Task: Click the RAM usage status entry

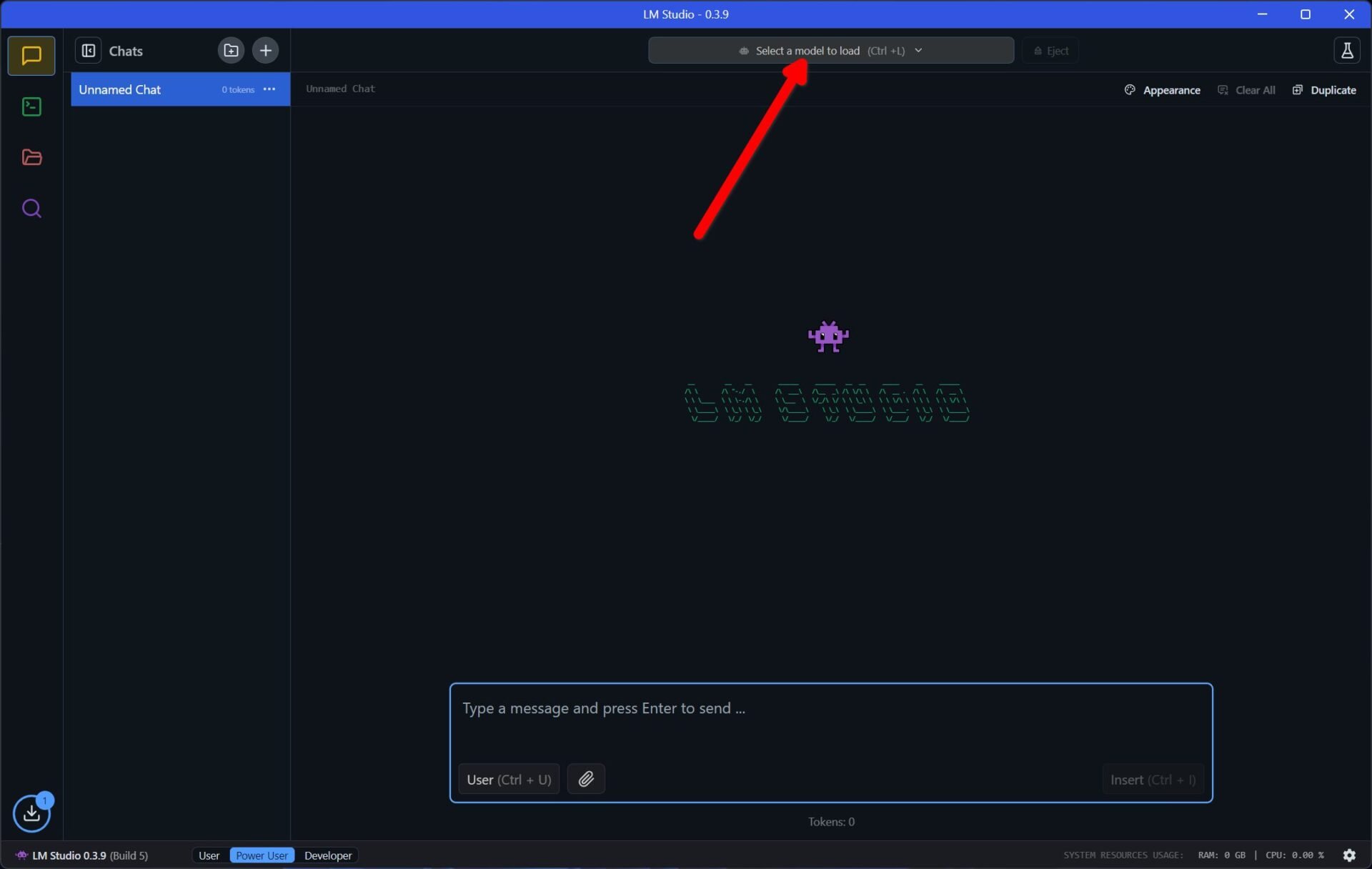Action: point(1221,855)
